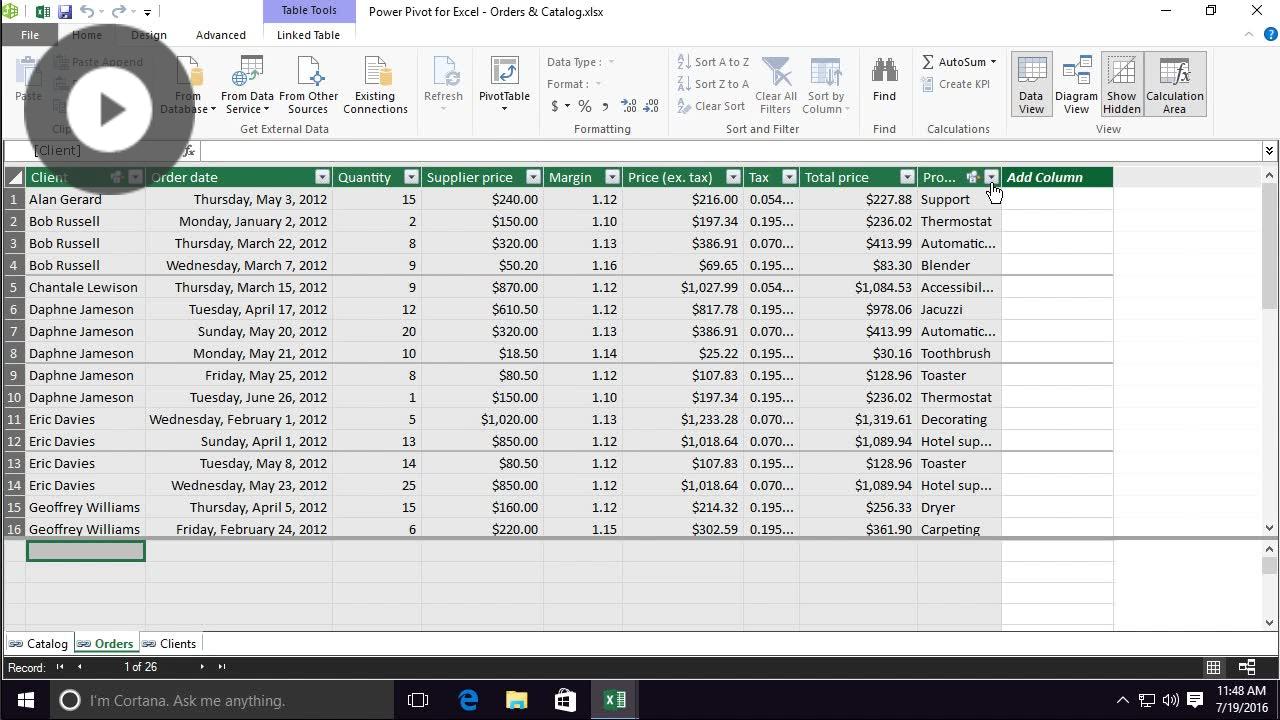
Task: Open Quantity column filter dropdown
Action: point(411,177)
